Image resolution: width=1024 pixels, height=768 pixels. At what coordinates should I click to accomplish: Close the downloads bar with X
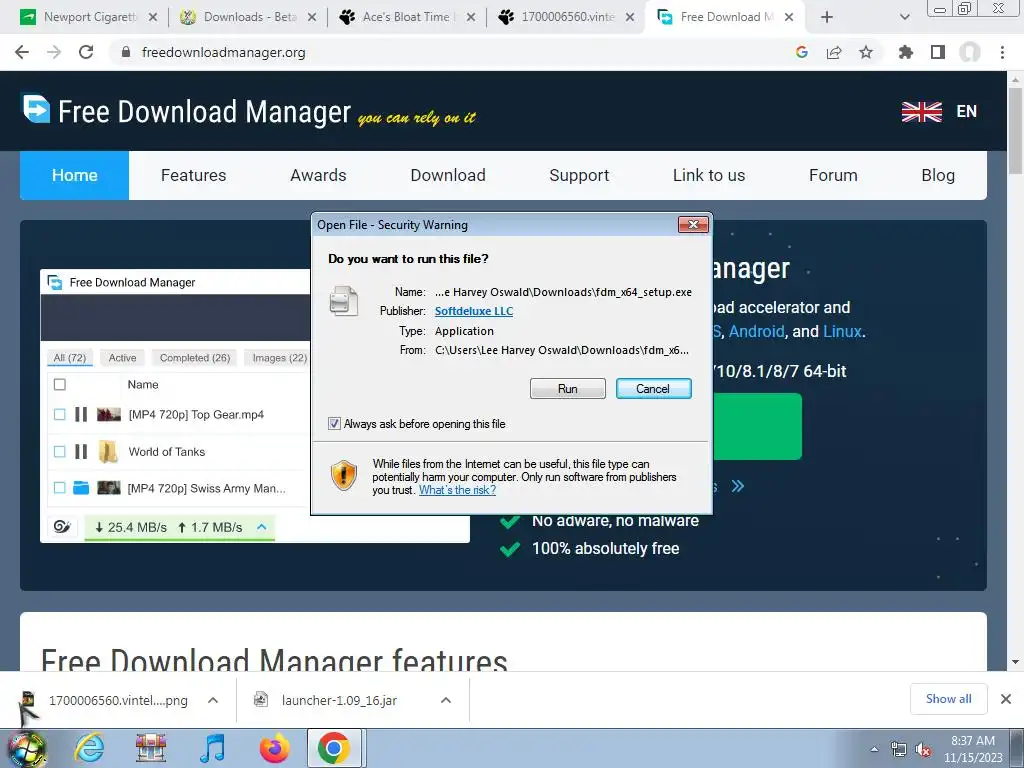1006,699
